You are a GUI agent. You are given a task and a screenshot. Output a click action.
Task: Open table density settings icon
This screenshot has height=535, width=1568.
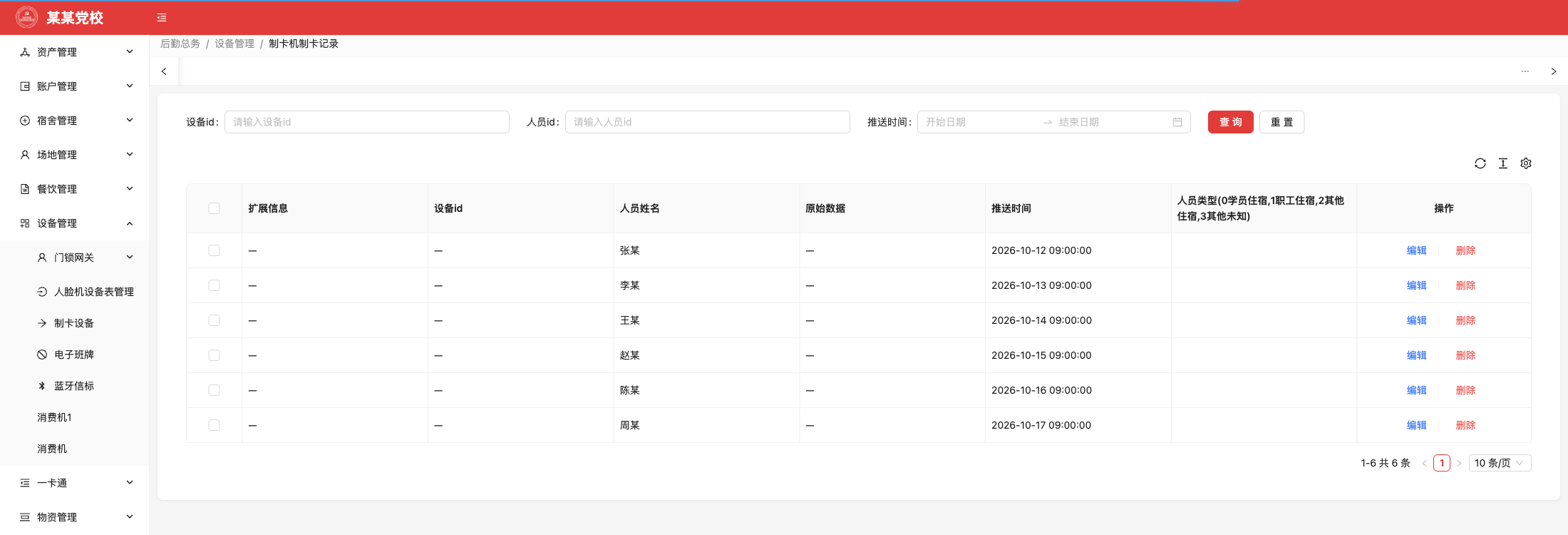click(x=1503, y=163)
